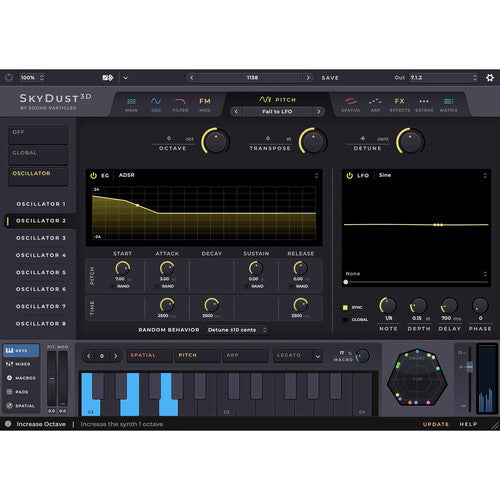Screen dimensions: 500x500
Task: Select Oscillator 3 in the list
Action: pos(41,238)
